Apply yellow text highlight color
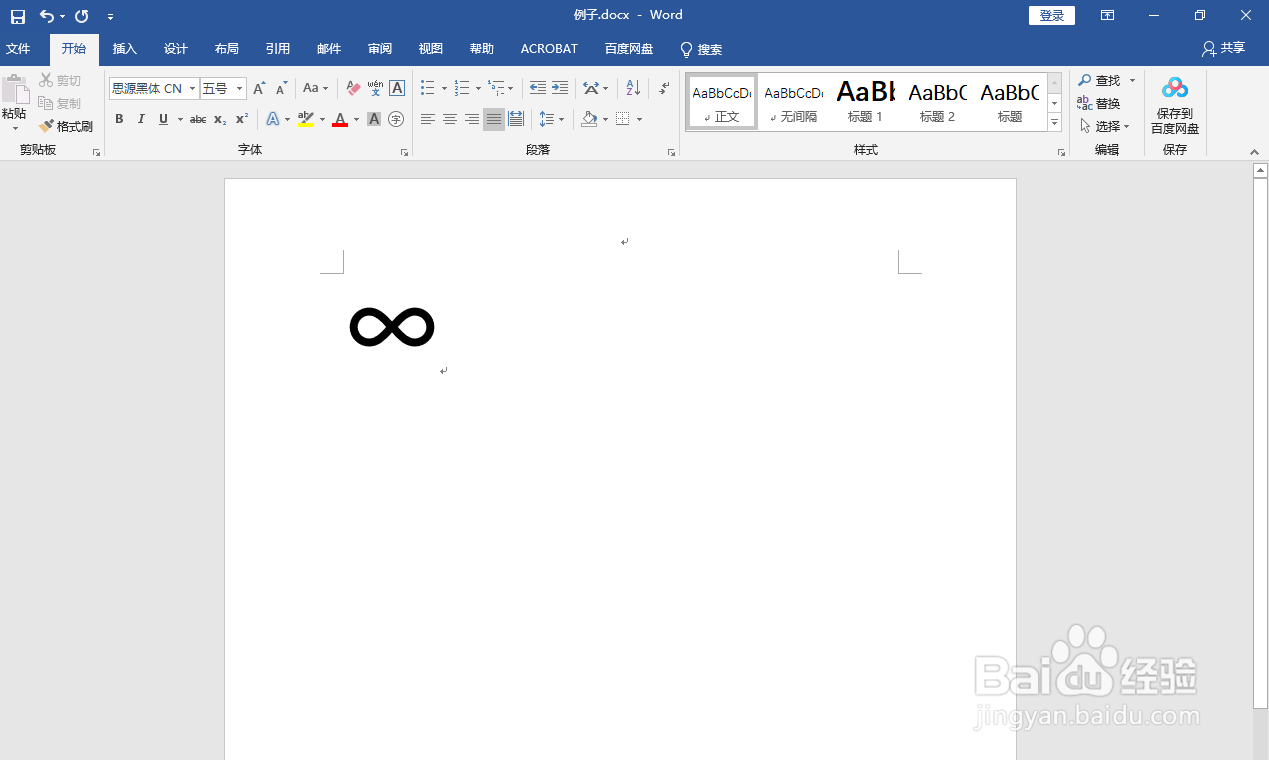Viewport: 1269px width, 760px height. [x=305, y=119]
